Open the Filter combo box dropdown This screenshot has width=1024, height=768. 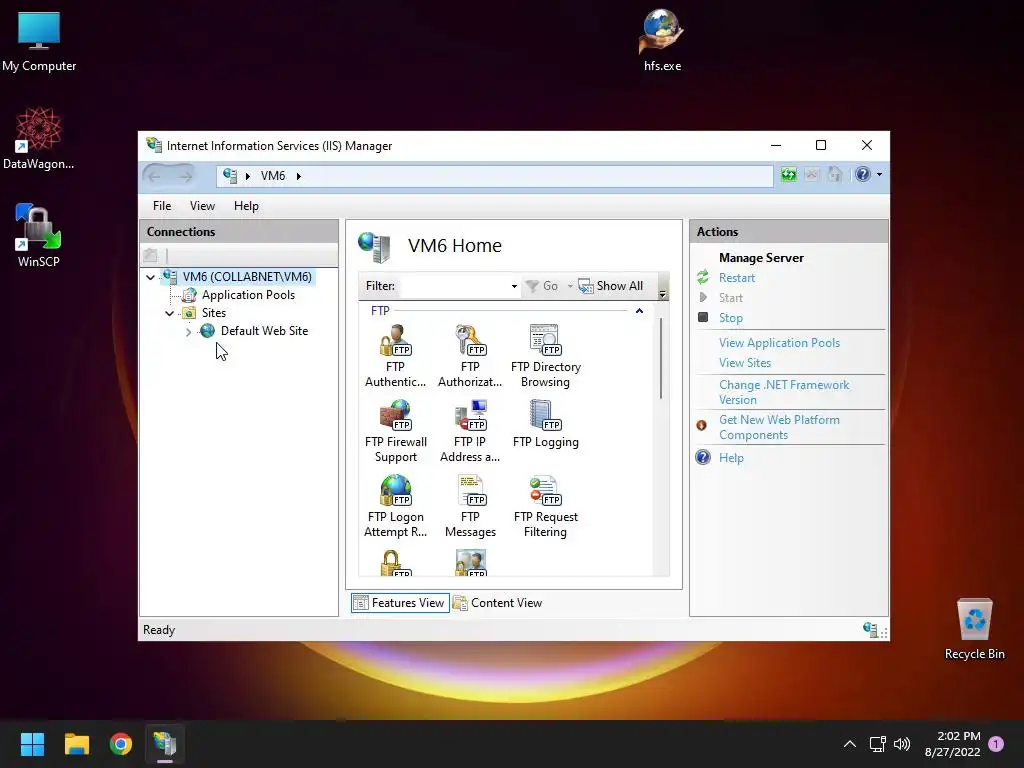click(x=514, y=286)
